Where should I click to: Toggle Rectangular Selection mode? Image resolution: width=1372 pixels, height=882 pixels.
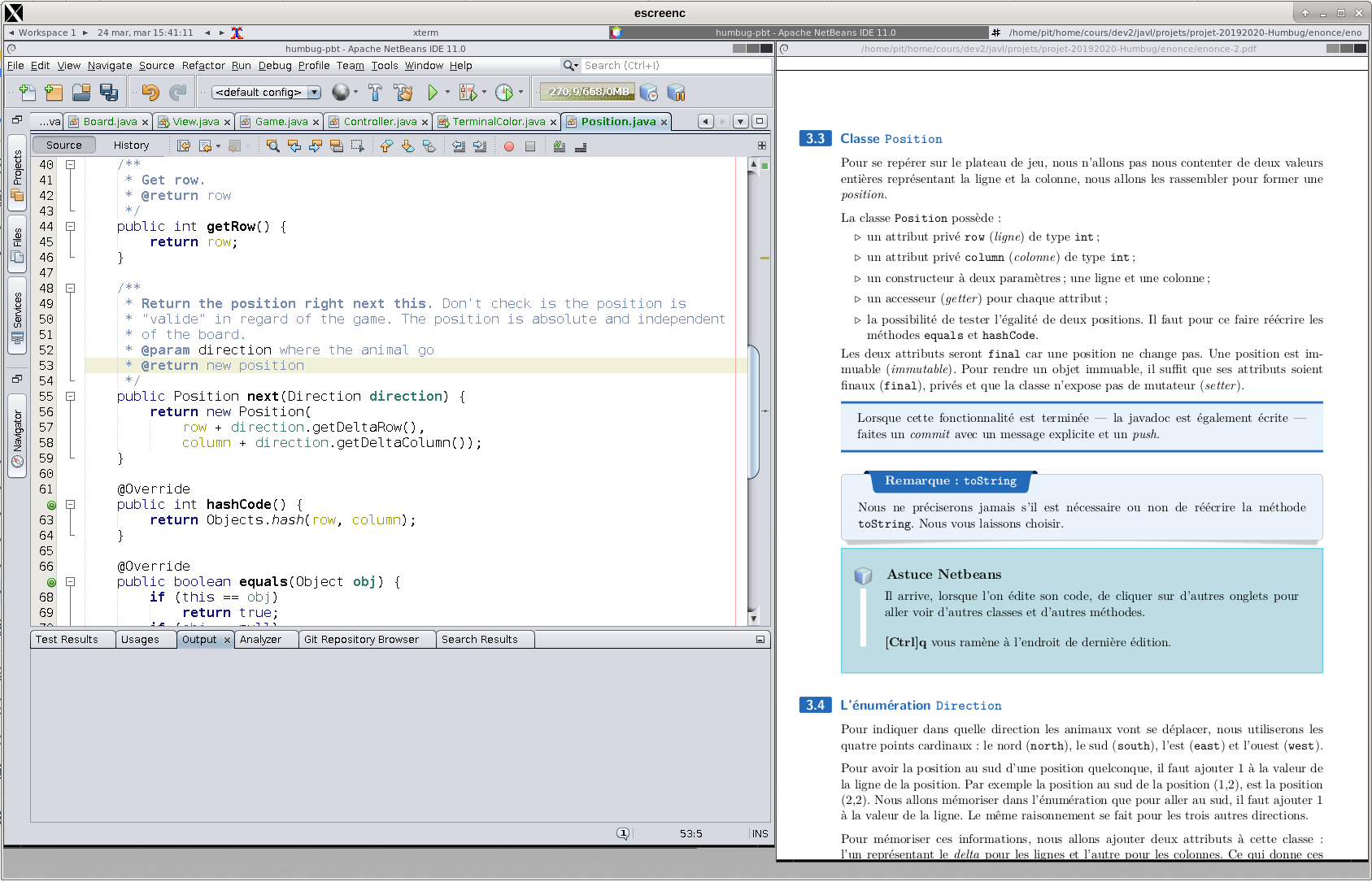(358, 146)
